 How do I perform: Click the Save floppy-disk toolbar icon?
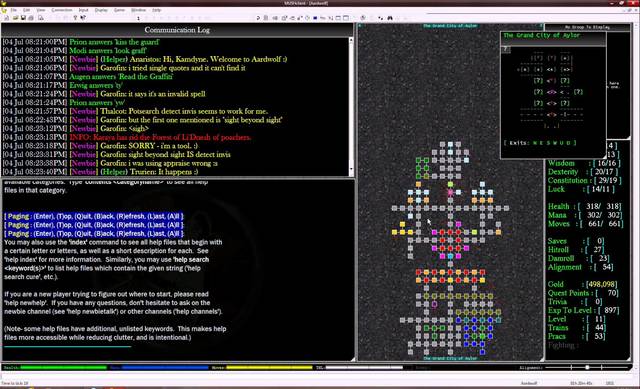(23, 18)
